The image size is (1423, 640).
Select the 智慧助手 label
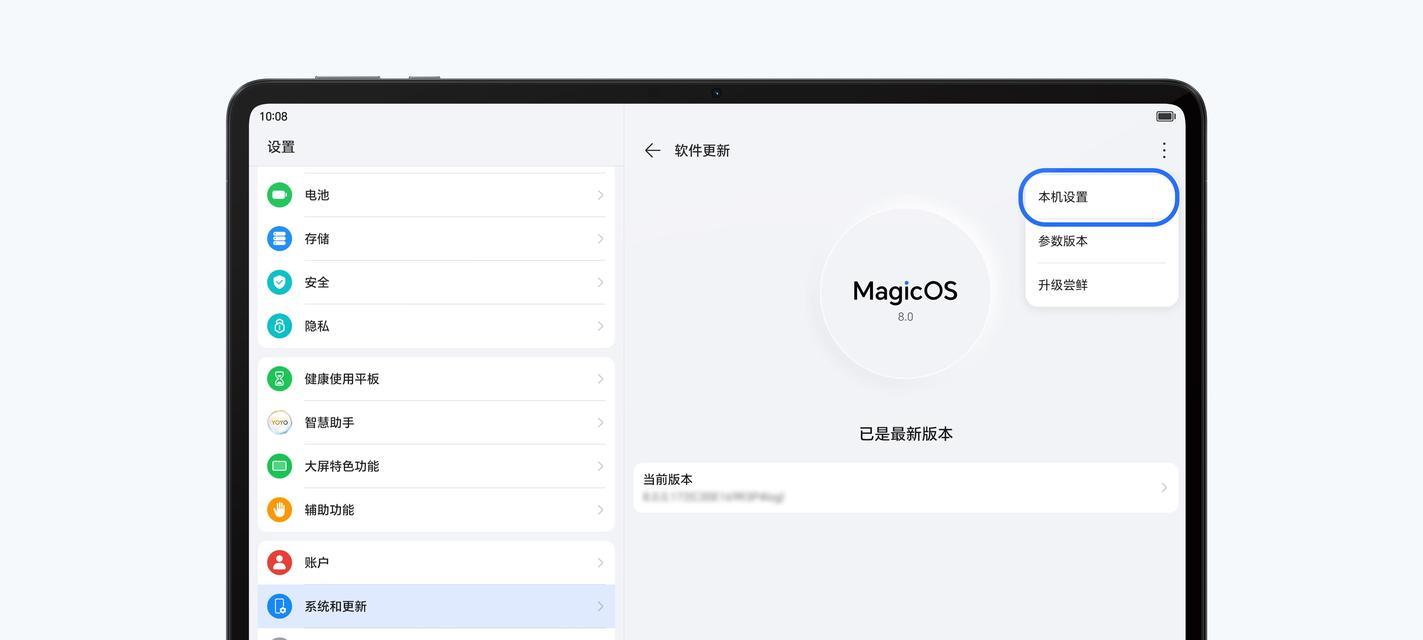(330, 422)
